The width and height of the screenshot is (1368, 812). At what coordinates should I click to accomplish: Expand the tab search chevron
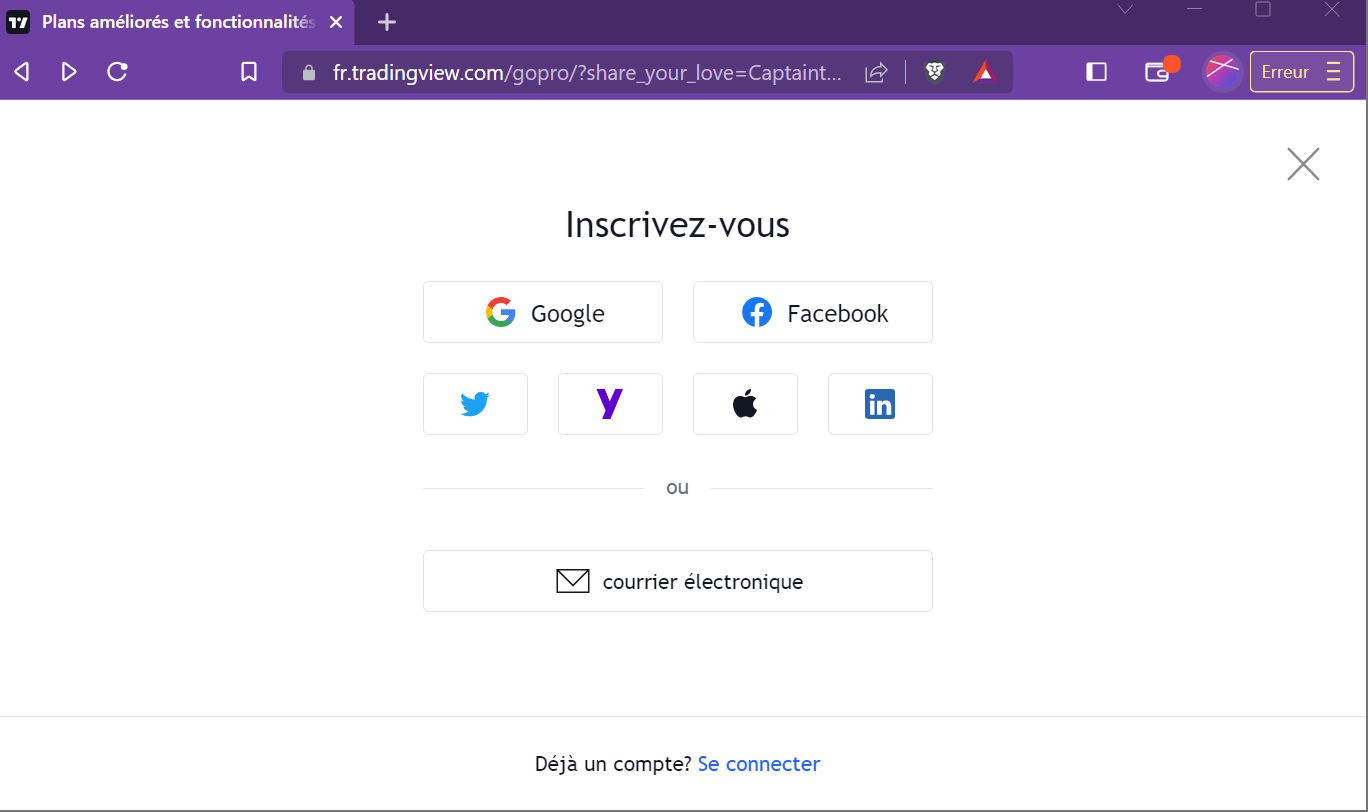pyautogui.click(x=1125, y=10)
